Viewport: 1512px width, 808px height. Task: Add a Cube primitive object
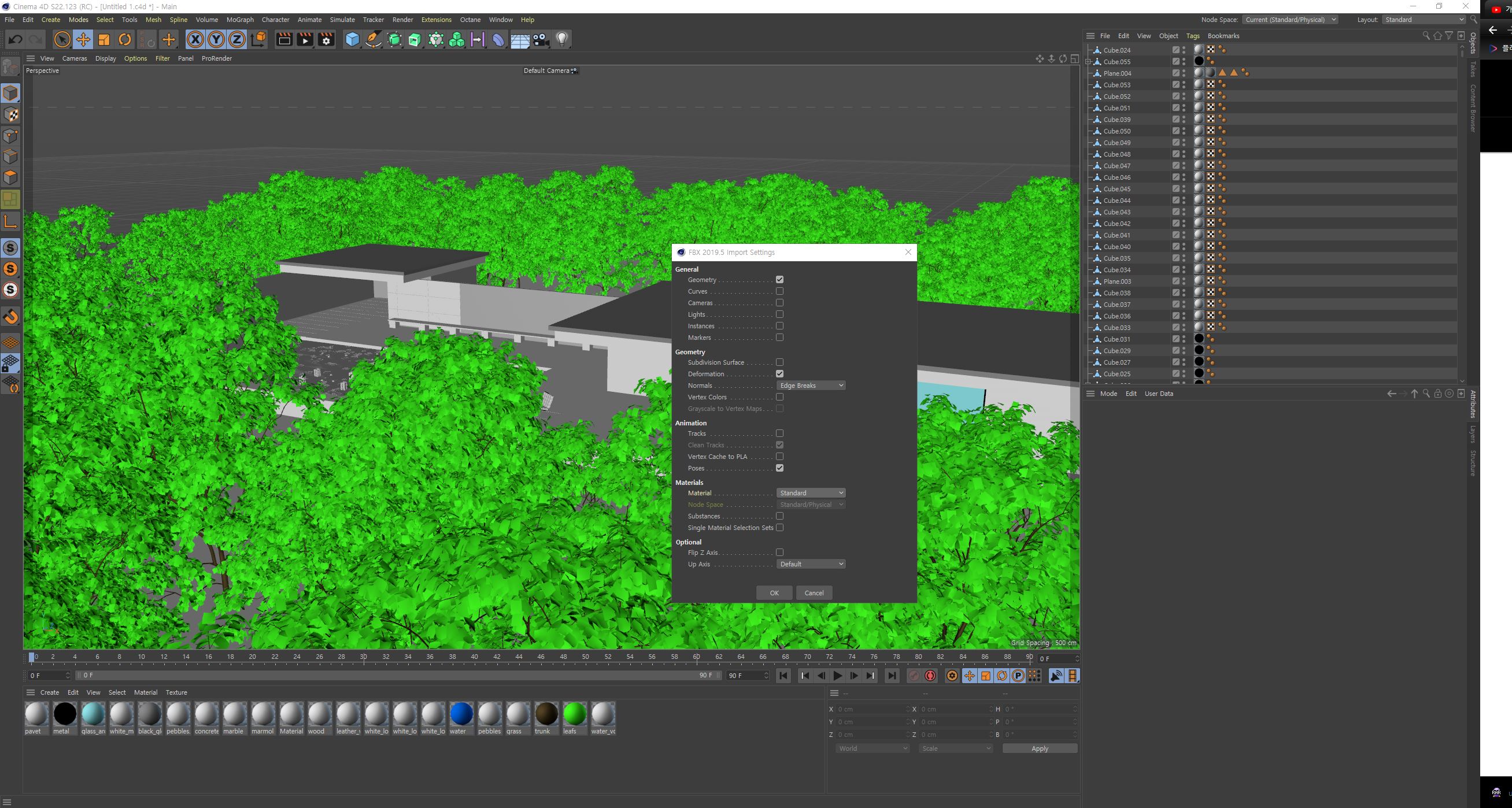click(352, 39)
